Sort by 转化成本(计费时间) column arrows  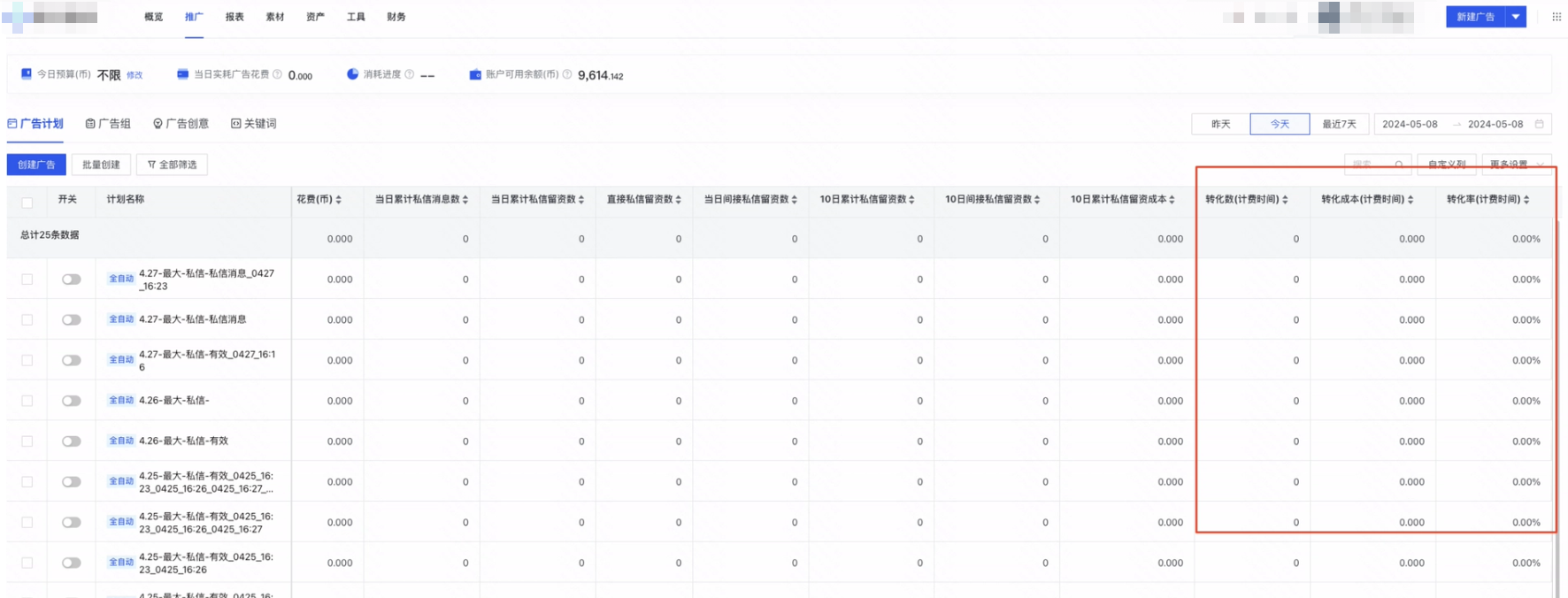click(x=1410, y=200)
